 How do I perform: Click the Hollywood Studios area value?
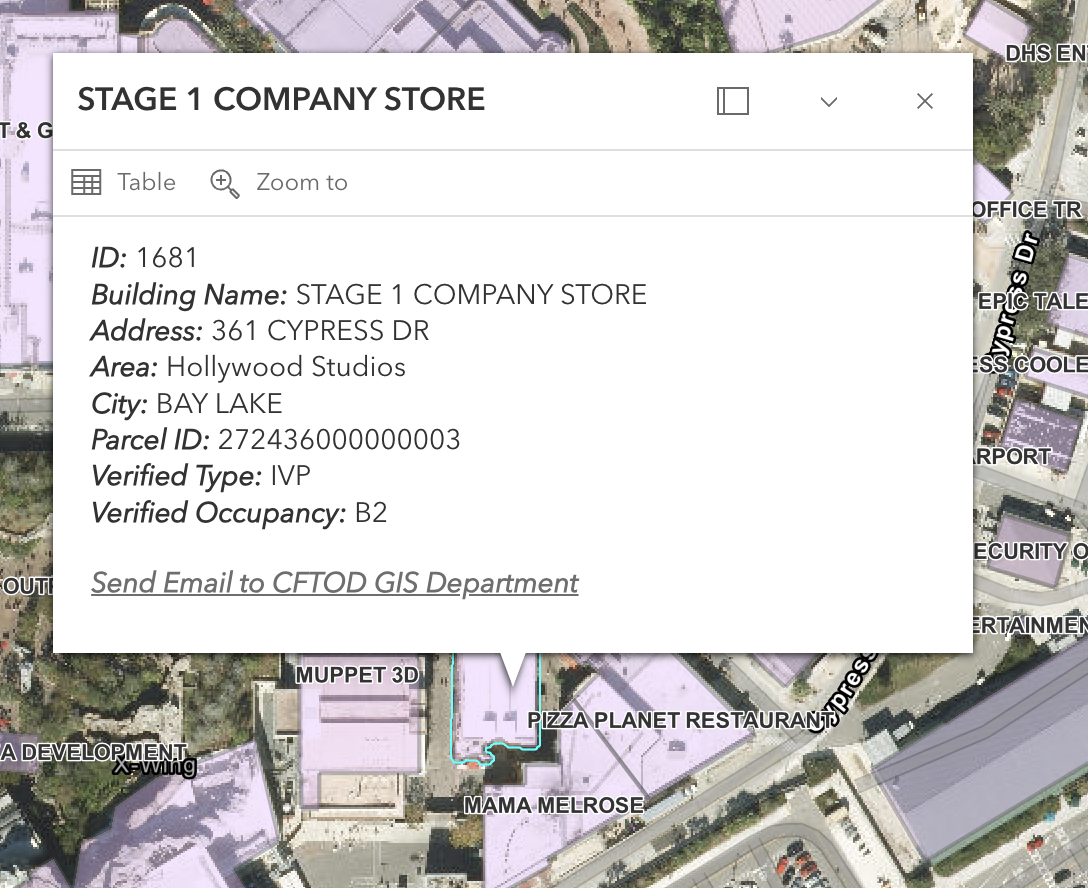point(286,367)
